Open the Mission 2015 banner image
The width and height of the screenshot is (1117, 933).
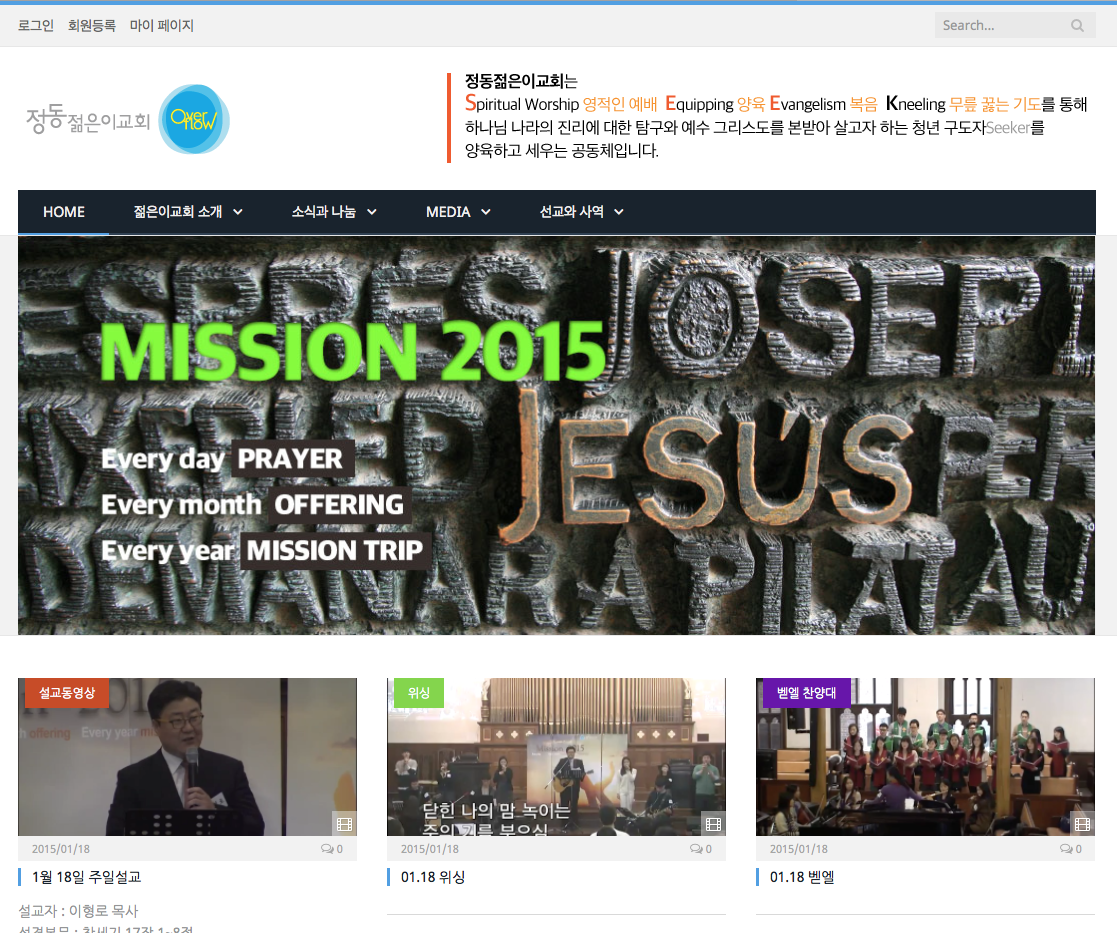point(556,435)
